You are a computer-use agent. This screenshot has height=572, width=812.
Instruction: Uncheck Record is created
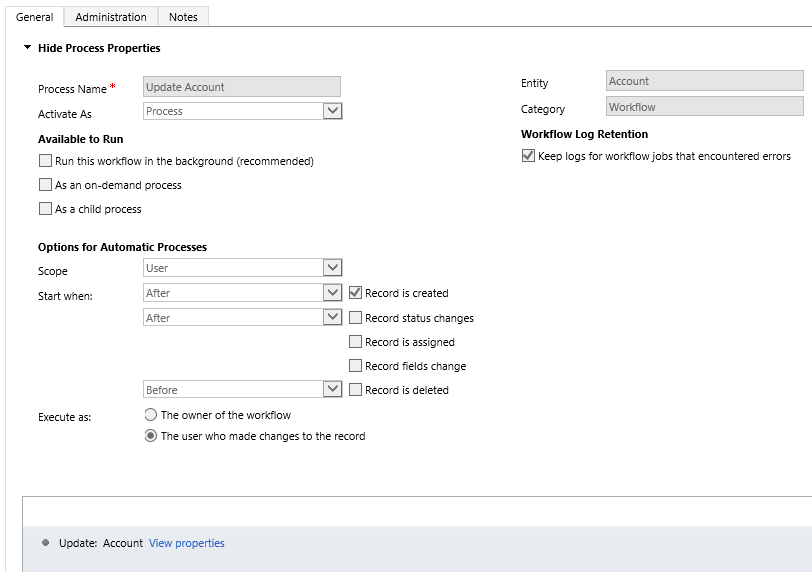pyautogui.click(x=355, y=292)
